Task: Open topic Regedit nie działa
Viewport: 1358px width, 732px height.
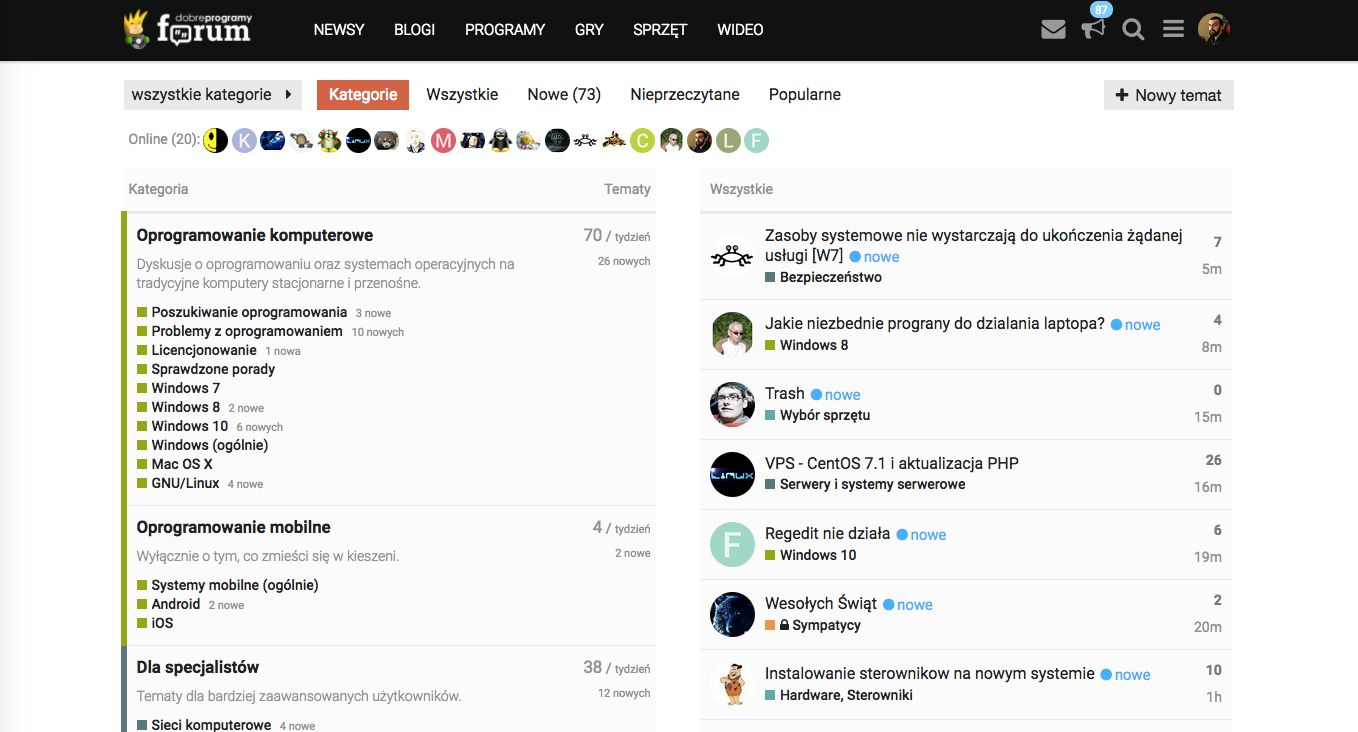Action: pyautogui.click(x=827, y=533)
